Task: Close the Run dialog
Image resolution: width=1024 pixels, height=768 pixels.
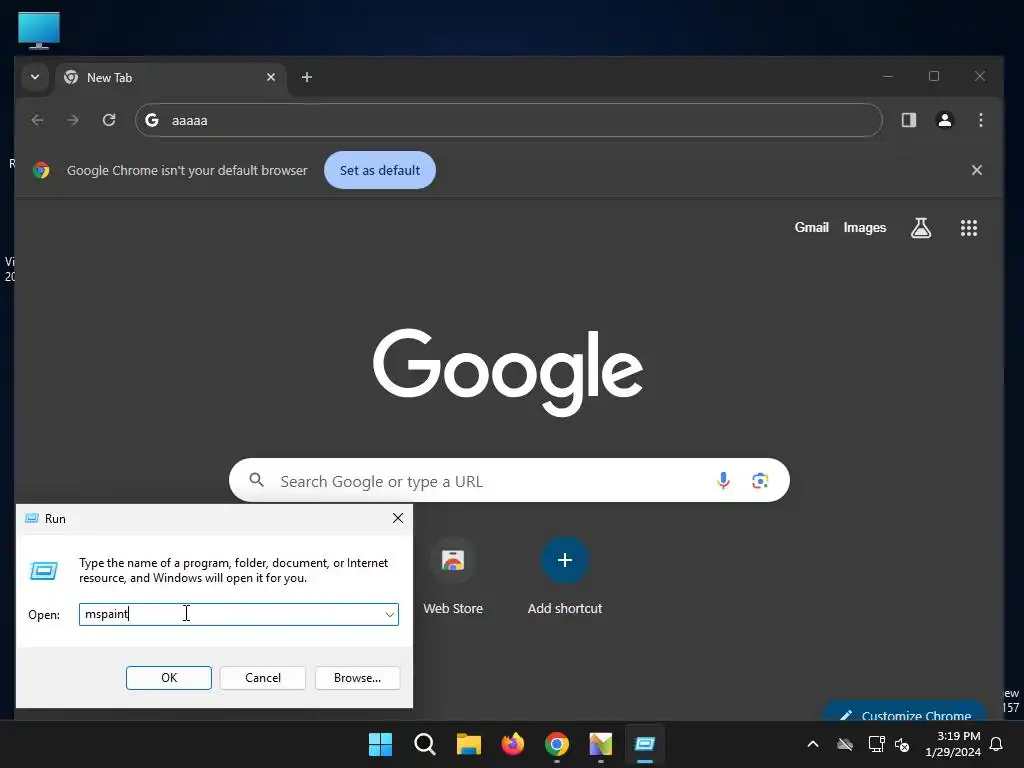Action: (398, 519)
